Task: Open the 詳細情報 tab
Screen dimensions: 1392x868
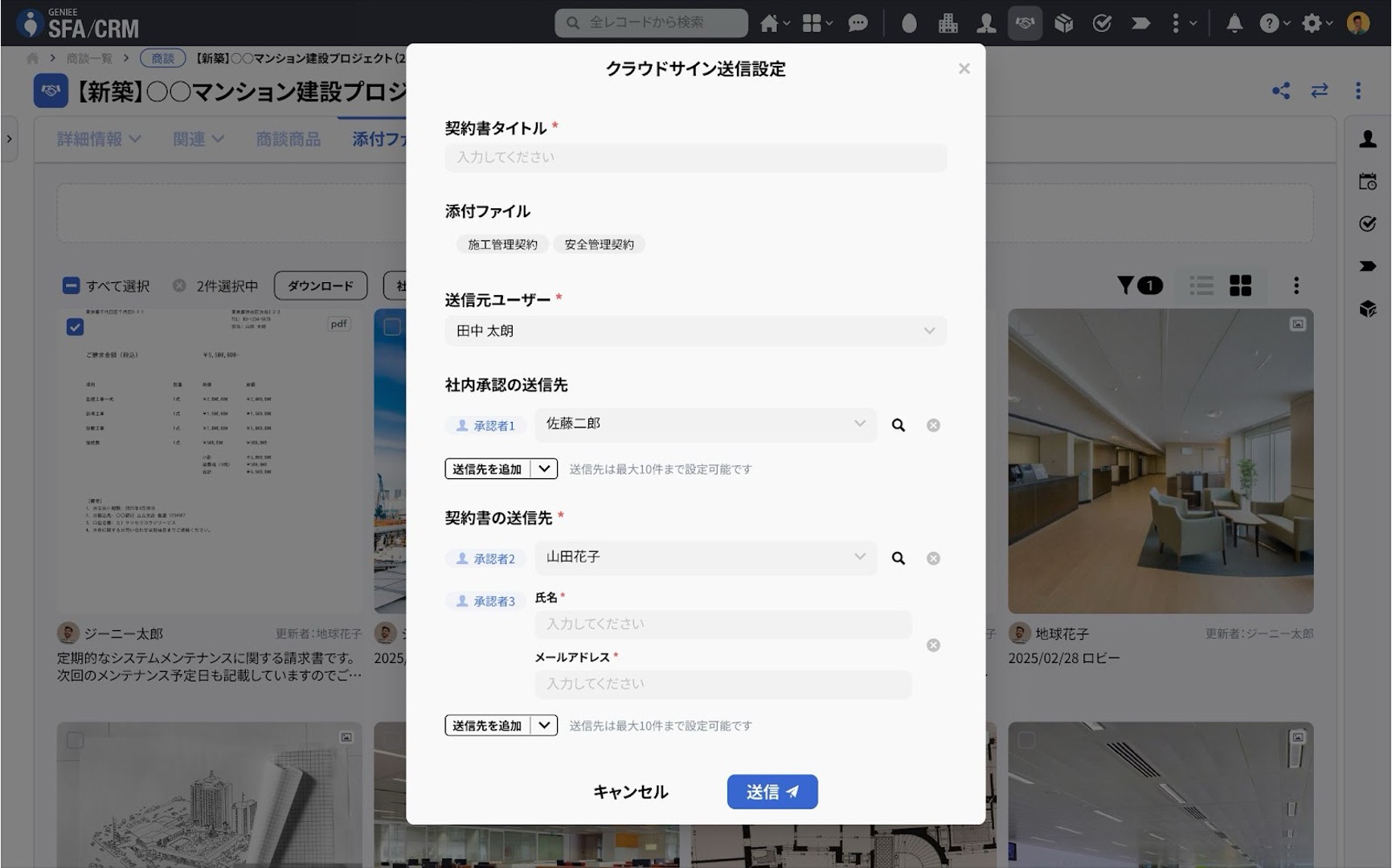Action: pos(99,139)
